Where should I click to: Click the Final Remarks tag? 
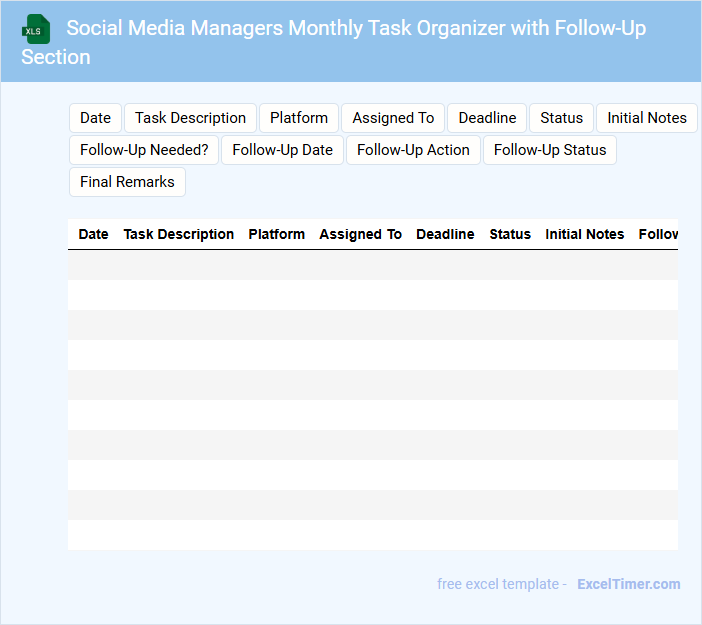point(127,182)
